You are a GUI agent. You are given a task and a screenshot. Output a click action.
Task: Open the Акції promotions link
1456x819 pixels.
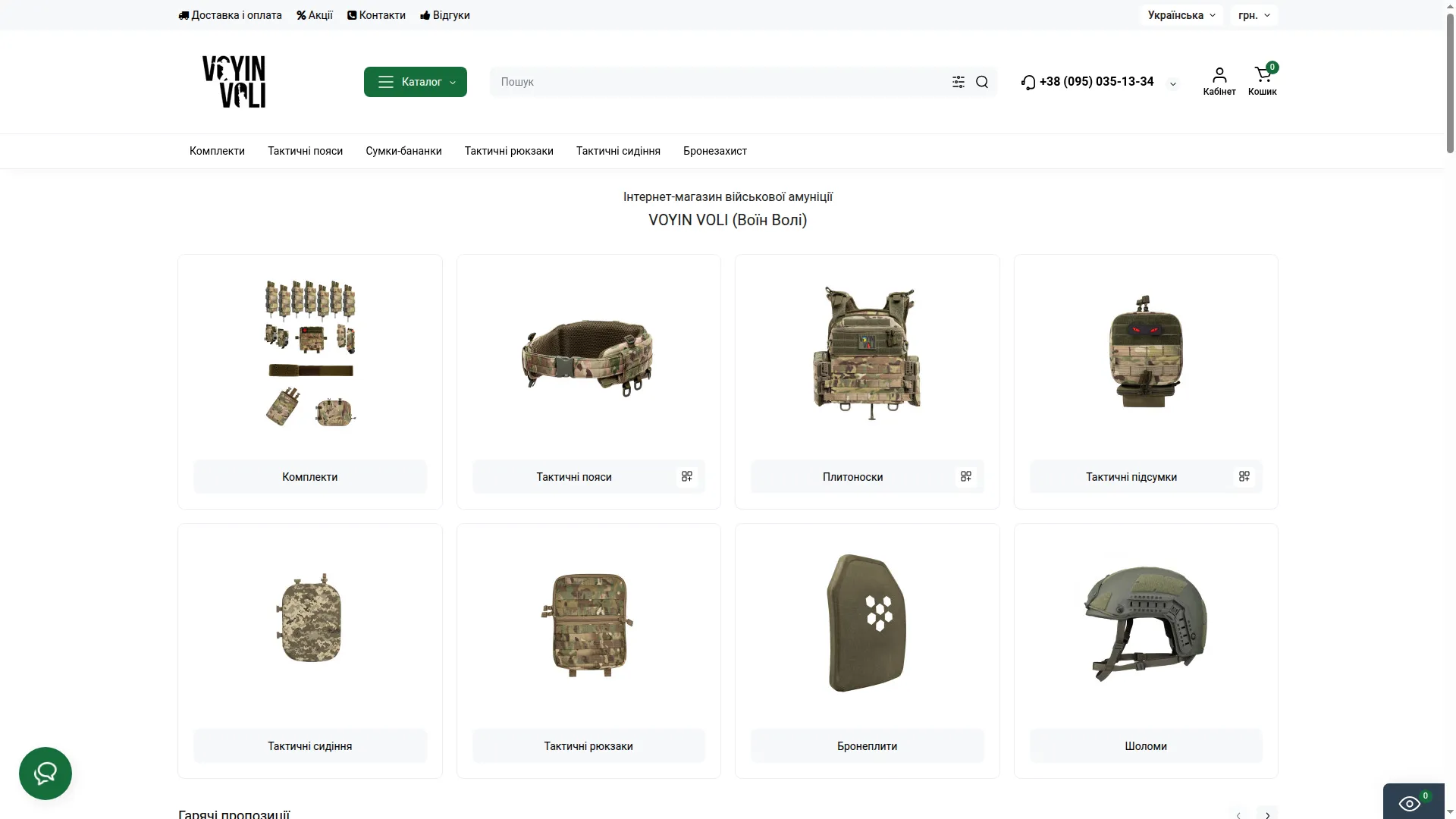tap(315, 15)
